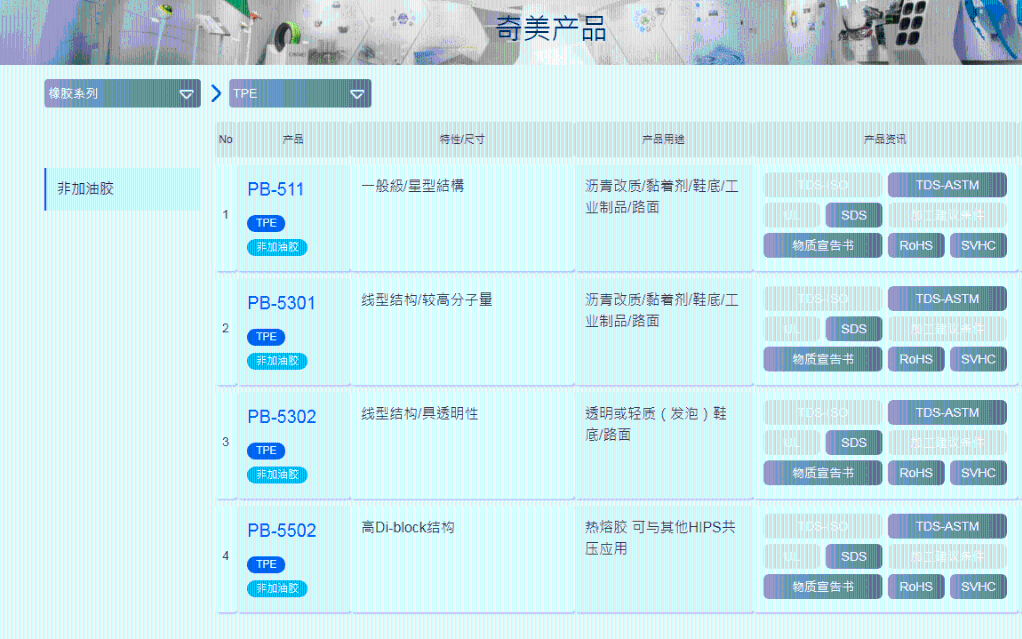1022x639 pixels.
Task: Click the TPE tag under PB-511
Action: 266,223
